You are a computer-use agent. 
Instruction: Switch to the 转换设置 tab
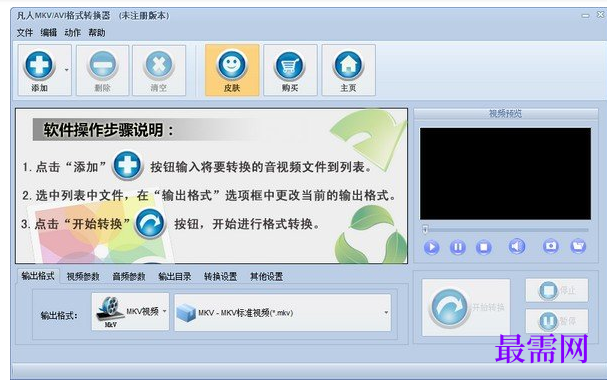[x=221, y=276]
